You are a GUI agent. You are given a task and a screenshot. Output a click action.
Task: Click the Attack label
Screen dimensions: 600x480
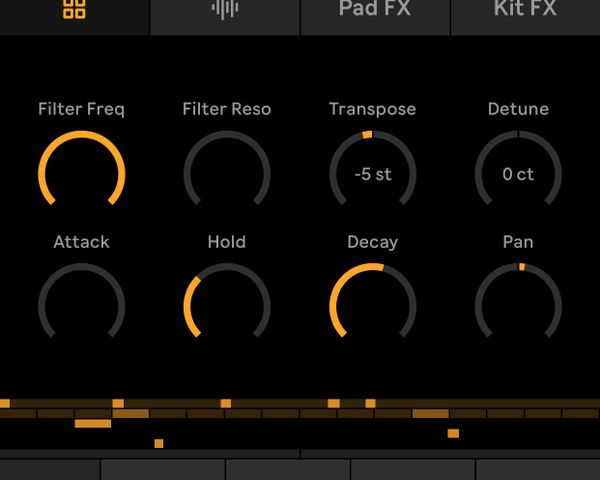coord(82,242)
